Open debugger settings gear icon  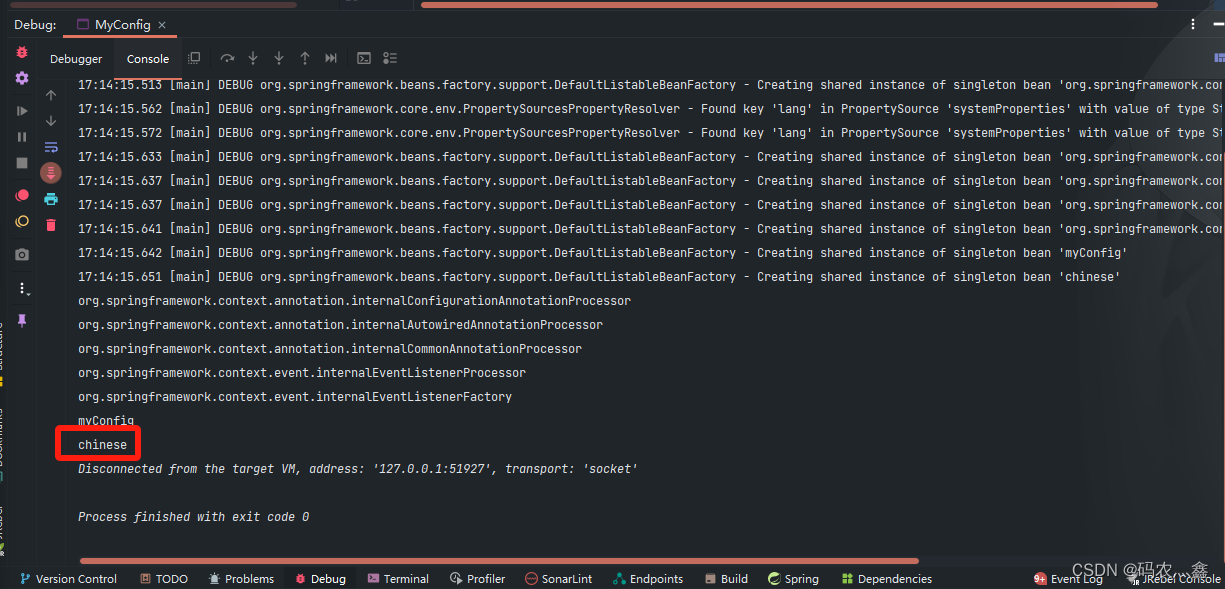point(22,78)
